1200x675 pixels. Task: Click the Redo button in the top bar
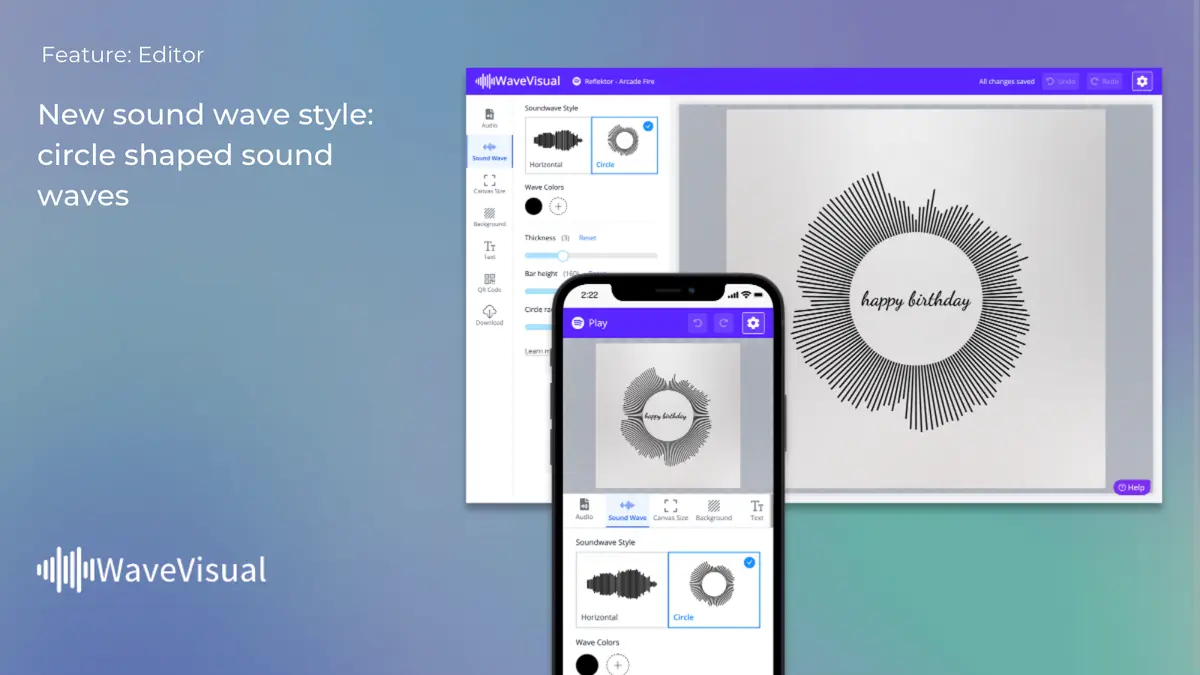tap(1104, 81)
